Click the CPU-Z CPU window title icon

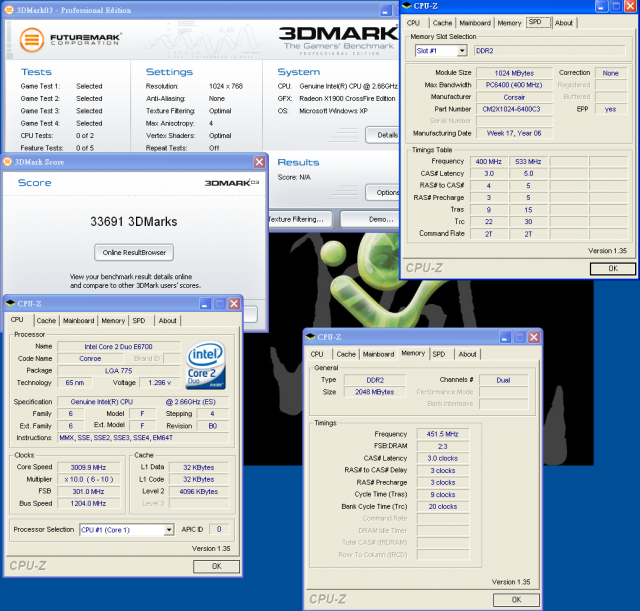(11, 303)
